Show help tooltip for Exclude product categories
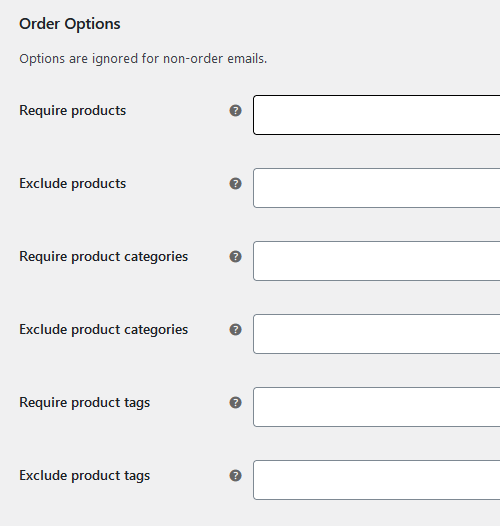This screenshot has width=500, height=526. [236, 330]
